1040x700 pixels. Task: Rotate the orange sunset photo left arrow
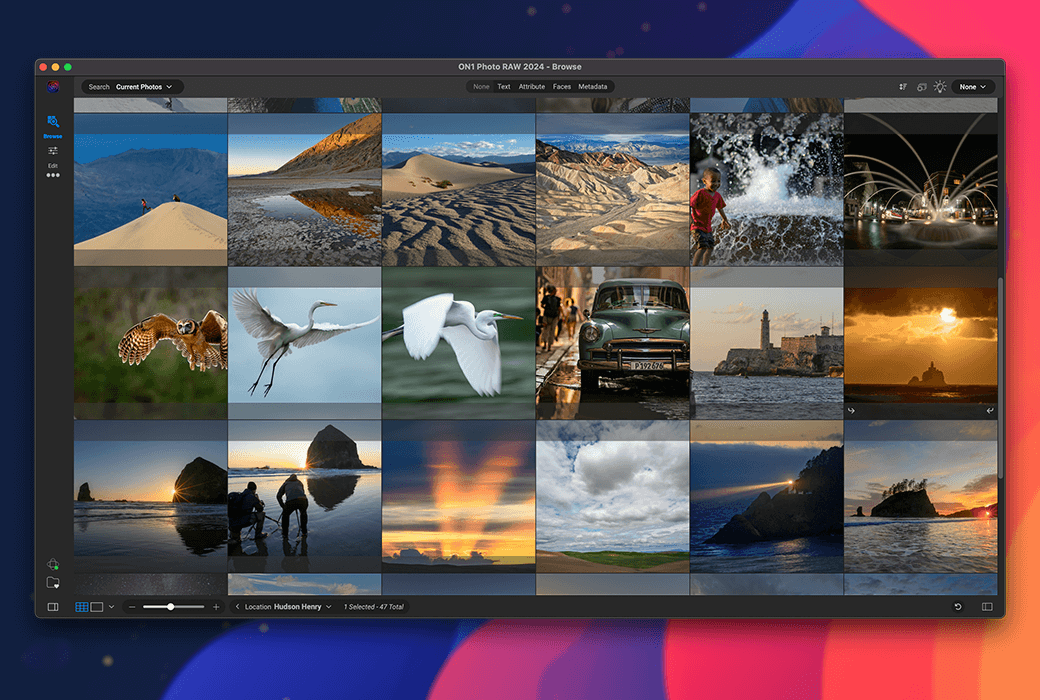tap(851, 411)
